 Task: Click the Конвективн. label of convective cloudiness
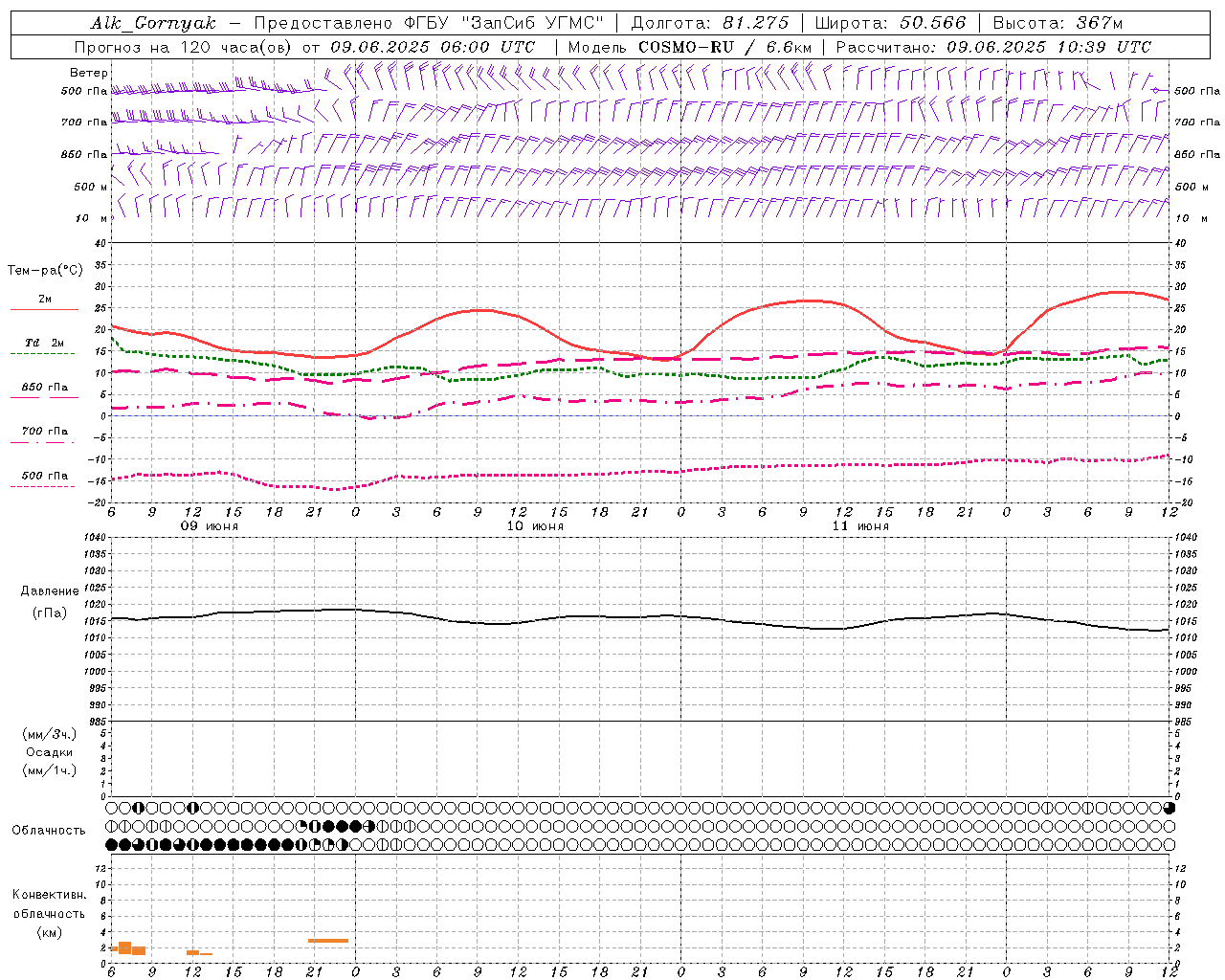pos(50,895)
